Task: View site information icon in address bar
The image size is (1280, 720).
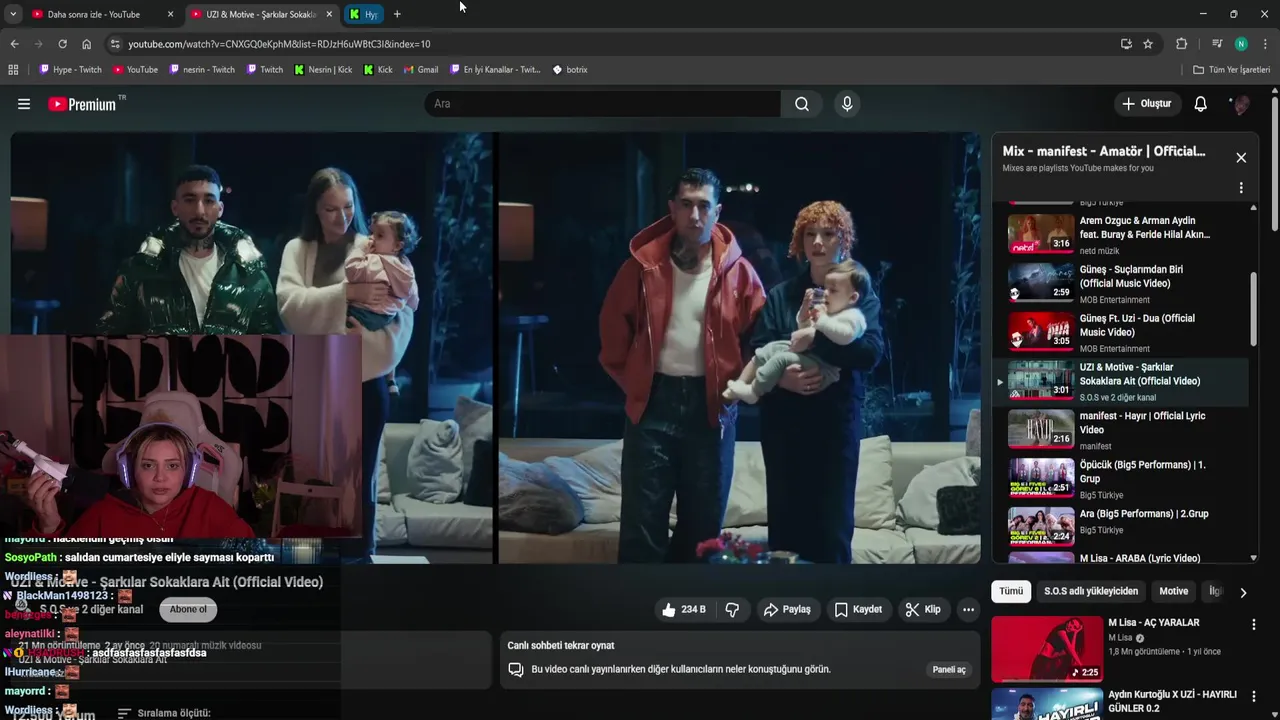Action: (x=115, y=44)
